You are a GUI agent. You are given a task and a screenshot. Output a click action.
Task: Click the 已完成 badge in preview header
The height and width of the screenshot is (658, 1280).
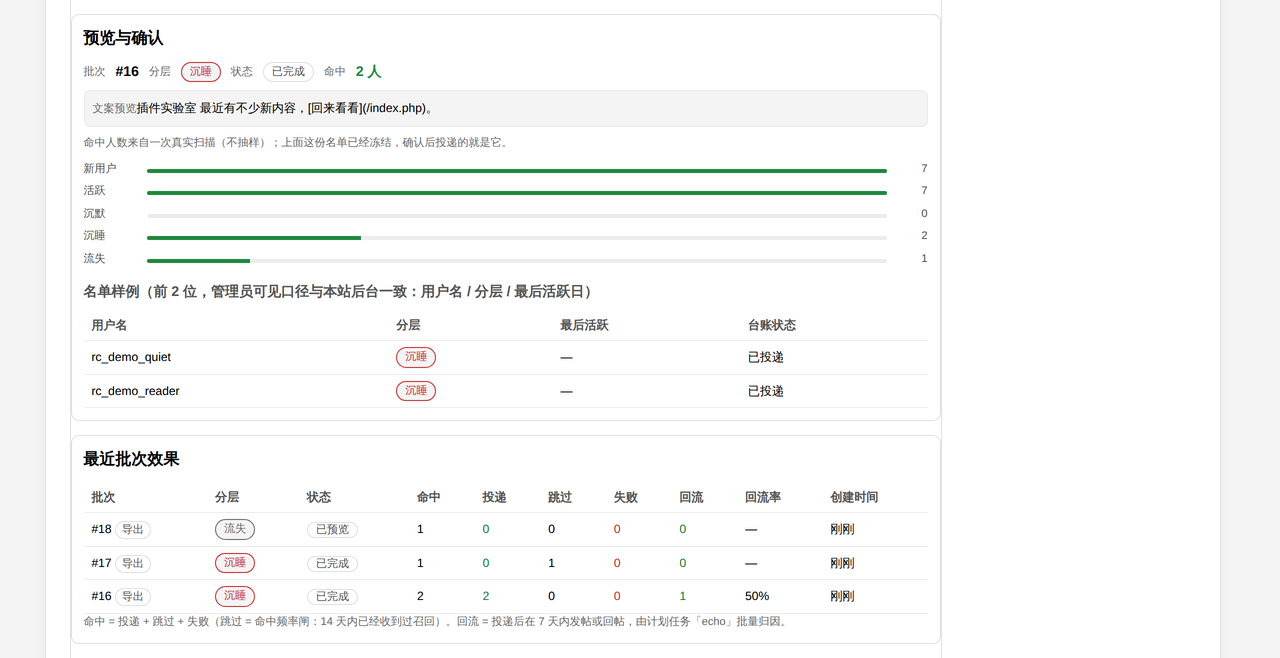point(288,72)
